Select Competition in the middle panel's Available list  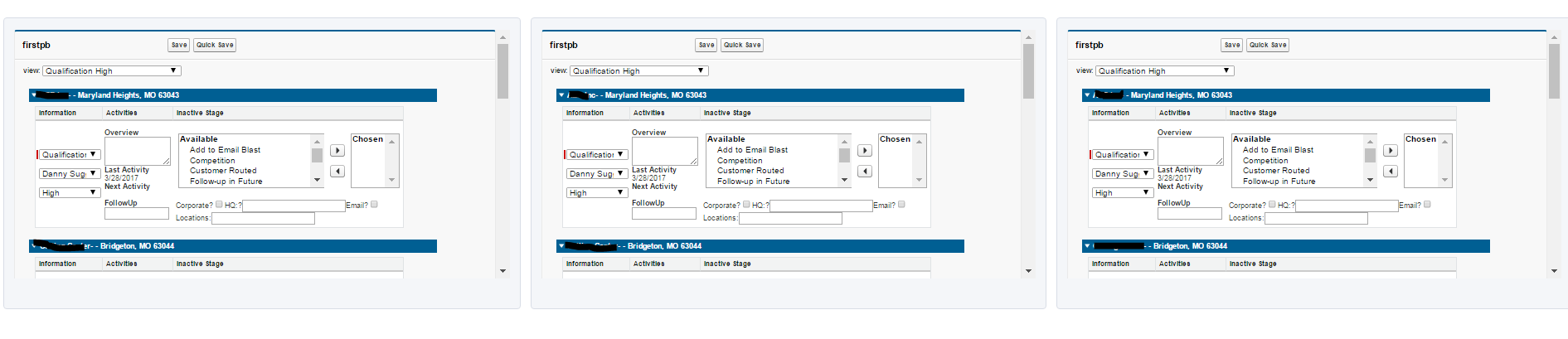click(740, 161)
